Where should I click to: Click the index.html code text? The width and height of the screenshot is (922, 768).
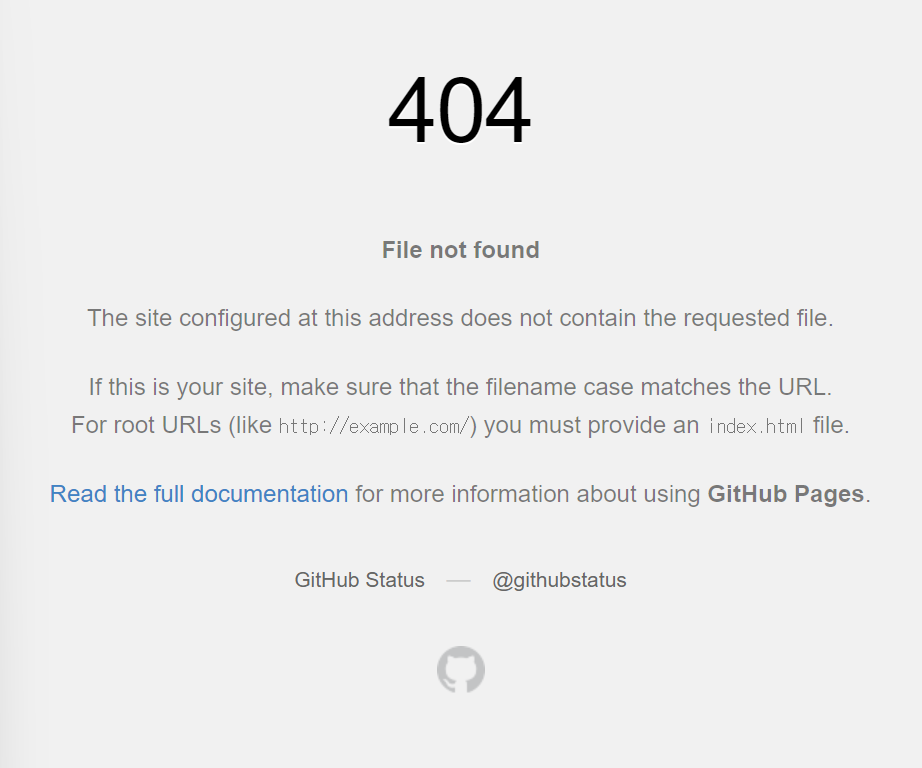point(756,426)
